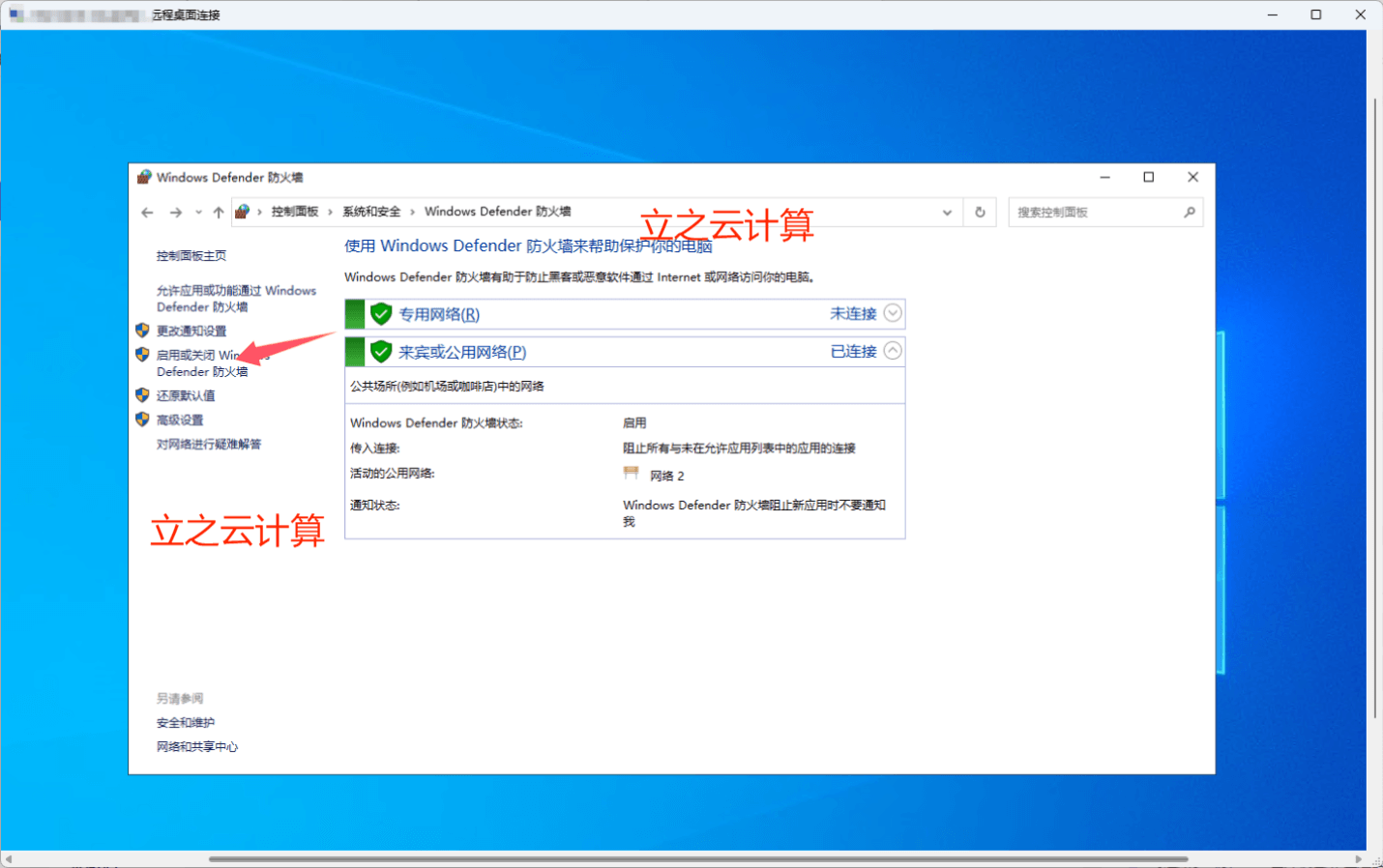Open 安全和维护 link

186,723
